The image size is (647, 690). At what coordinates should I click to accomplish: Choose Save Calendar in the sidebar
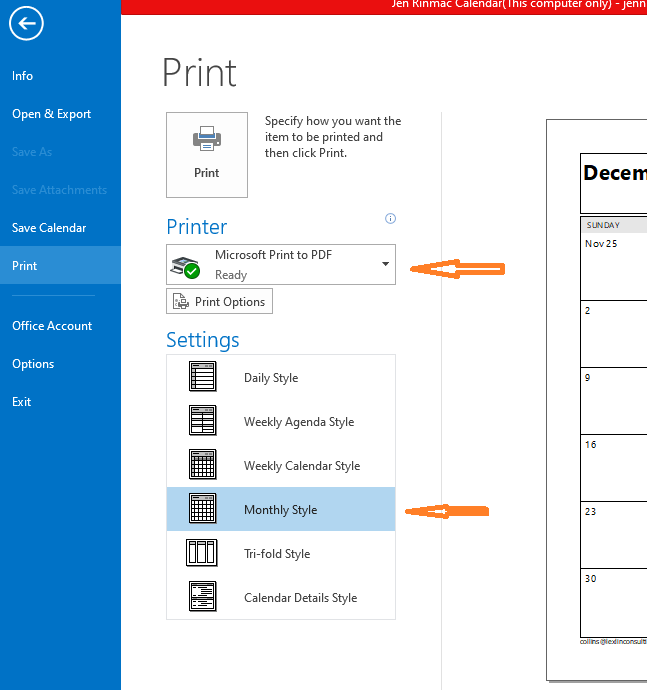click(x=49, y=228)
